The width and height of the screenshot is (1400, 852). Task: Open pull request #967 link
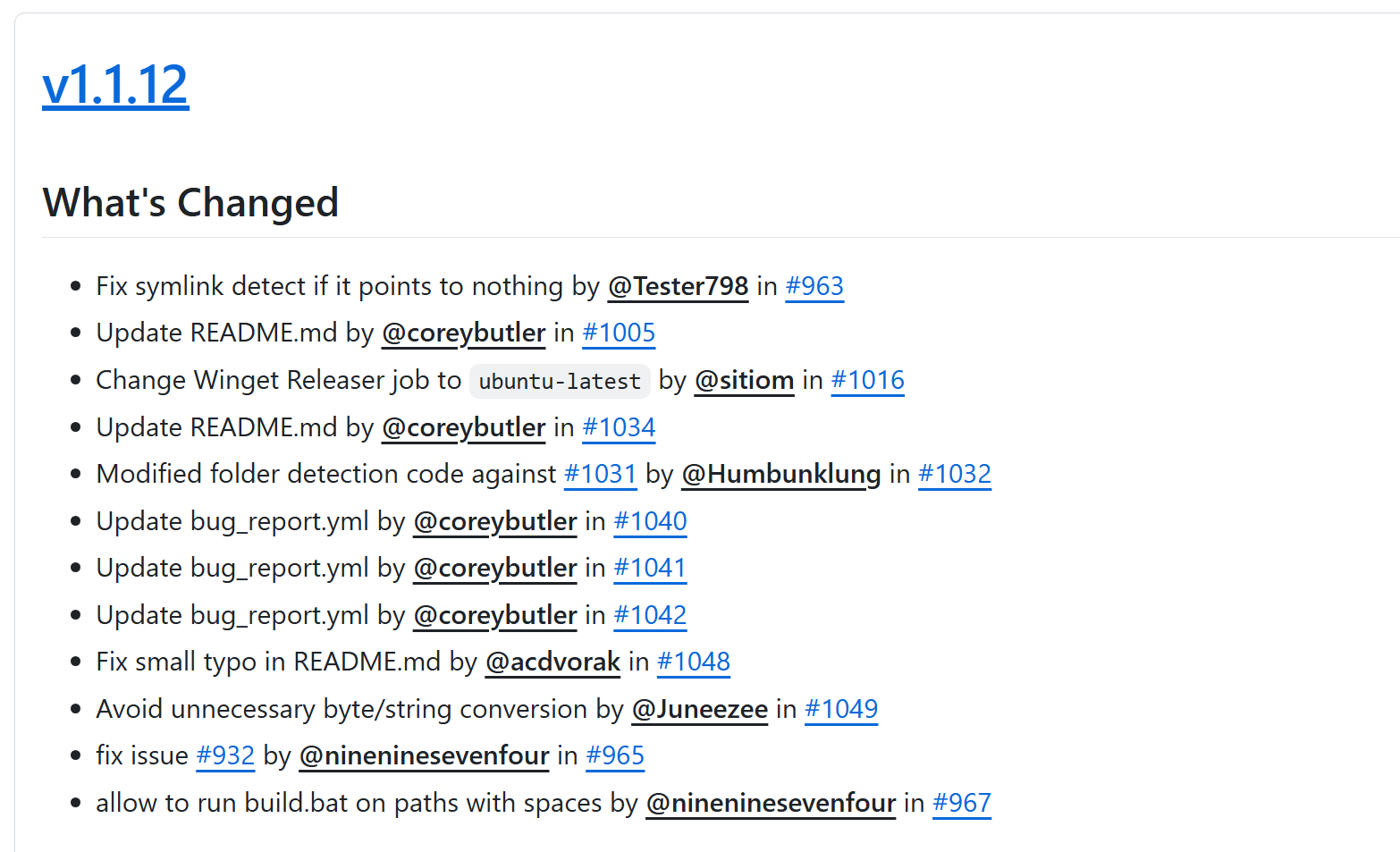pyautogui.click(x=961, y=803)
